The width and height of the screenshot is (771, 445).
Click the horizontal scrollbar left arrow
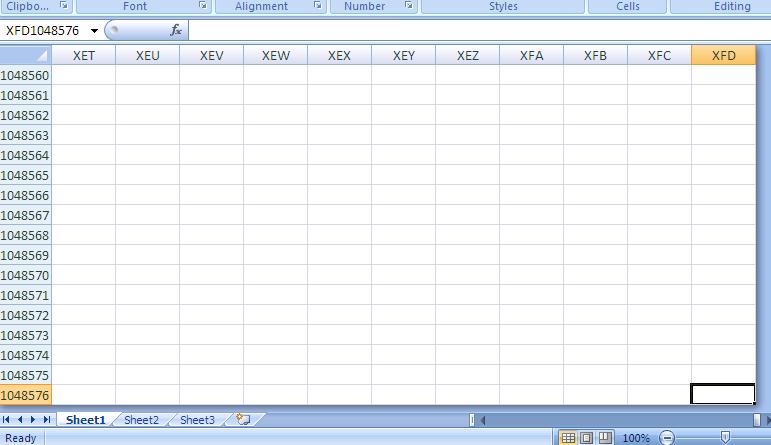tap(483, 420)
